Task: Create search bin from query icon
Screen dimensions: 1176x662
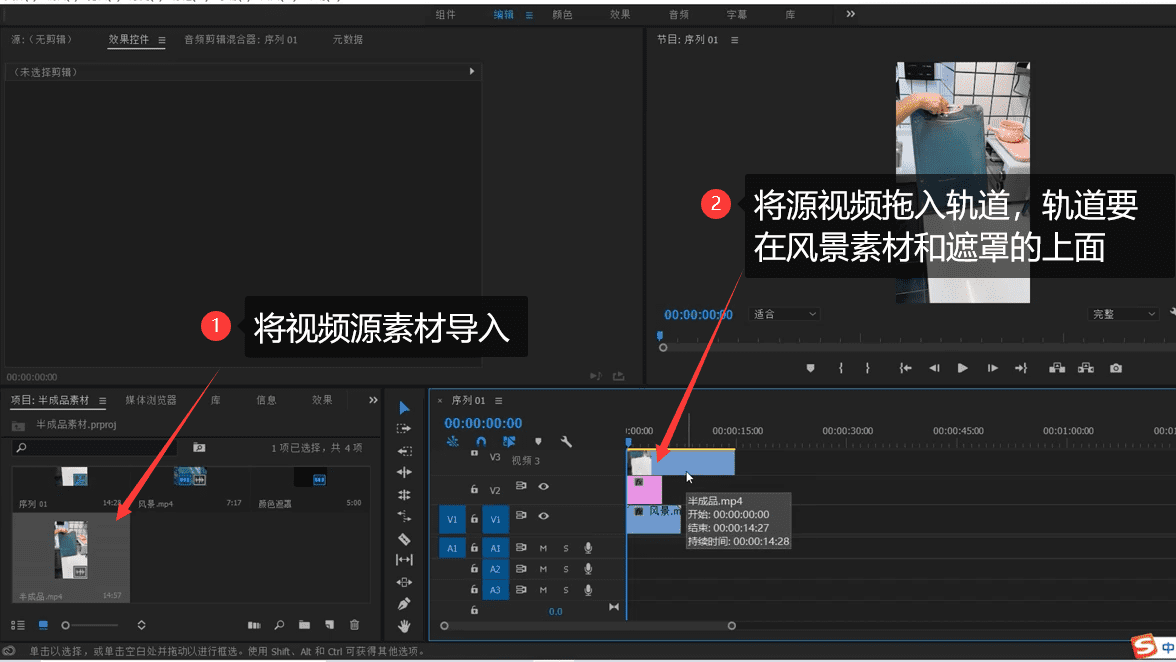Action: 199,448
